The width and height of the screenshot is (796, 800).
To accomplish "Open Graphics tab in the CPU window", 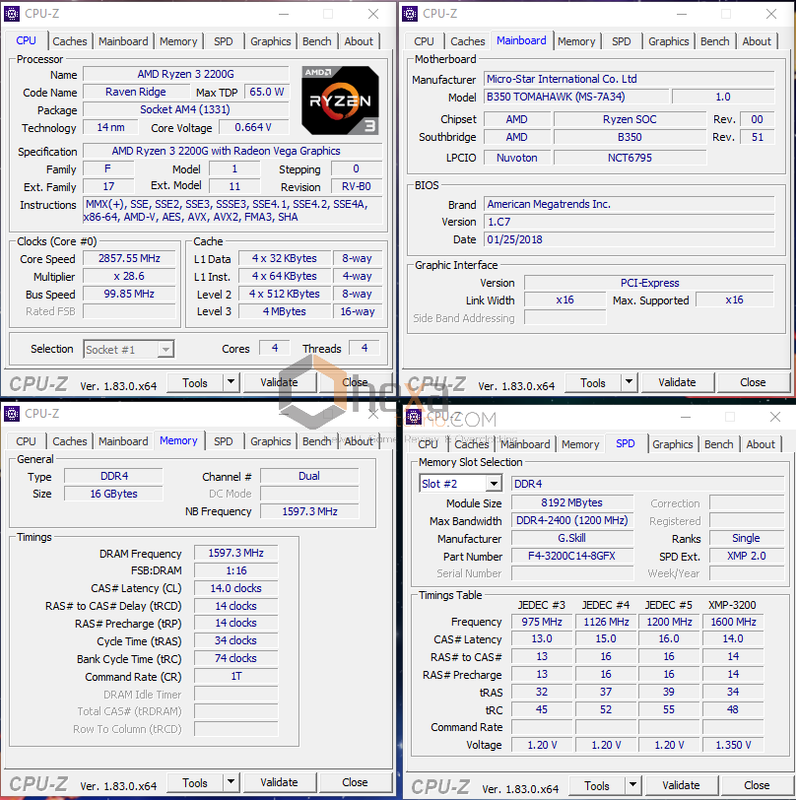I will [x=270, y=41].
